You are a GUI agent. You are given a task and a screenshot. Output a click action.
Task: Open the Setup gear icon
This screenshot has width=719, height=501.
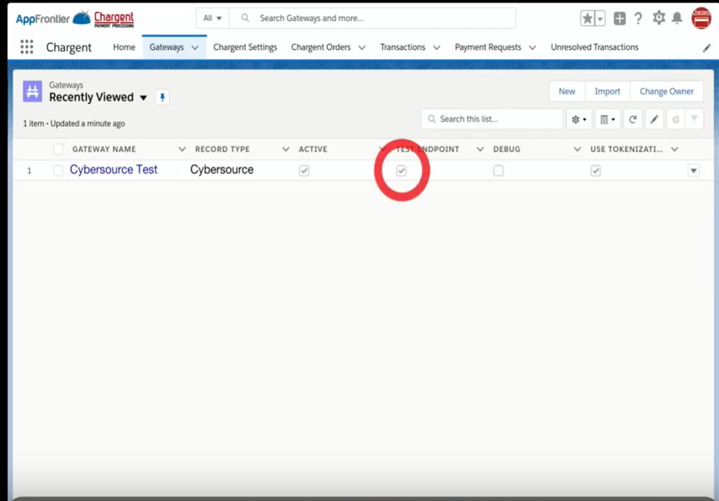coord(658,18)
